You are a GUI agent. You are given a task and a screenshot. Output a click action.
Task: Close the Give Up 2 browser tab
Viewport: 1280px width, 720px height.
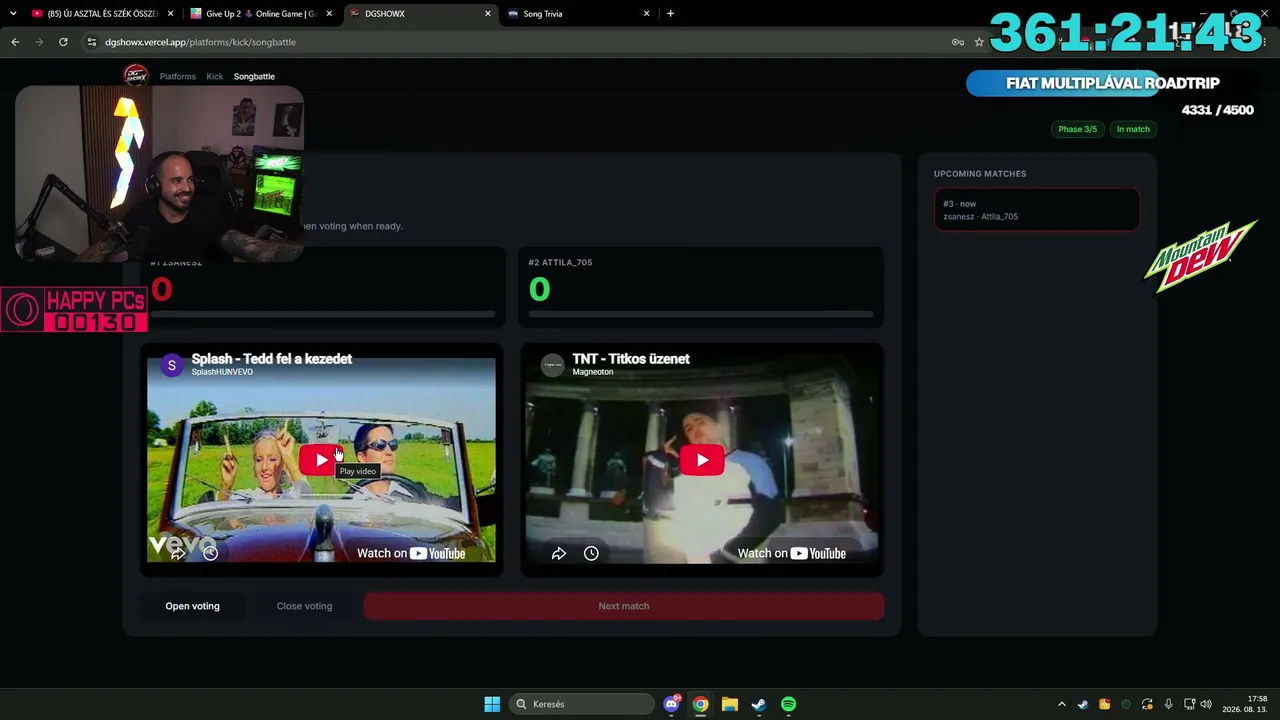[x=329, y=14]
